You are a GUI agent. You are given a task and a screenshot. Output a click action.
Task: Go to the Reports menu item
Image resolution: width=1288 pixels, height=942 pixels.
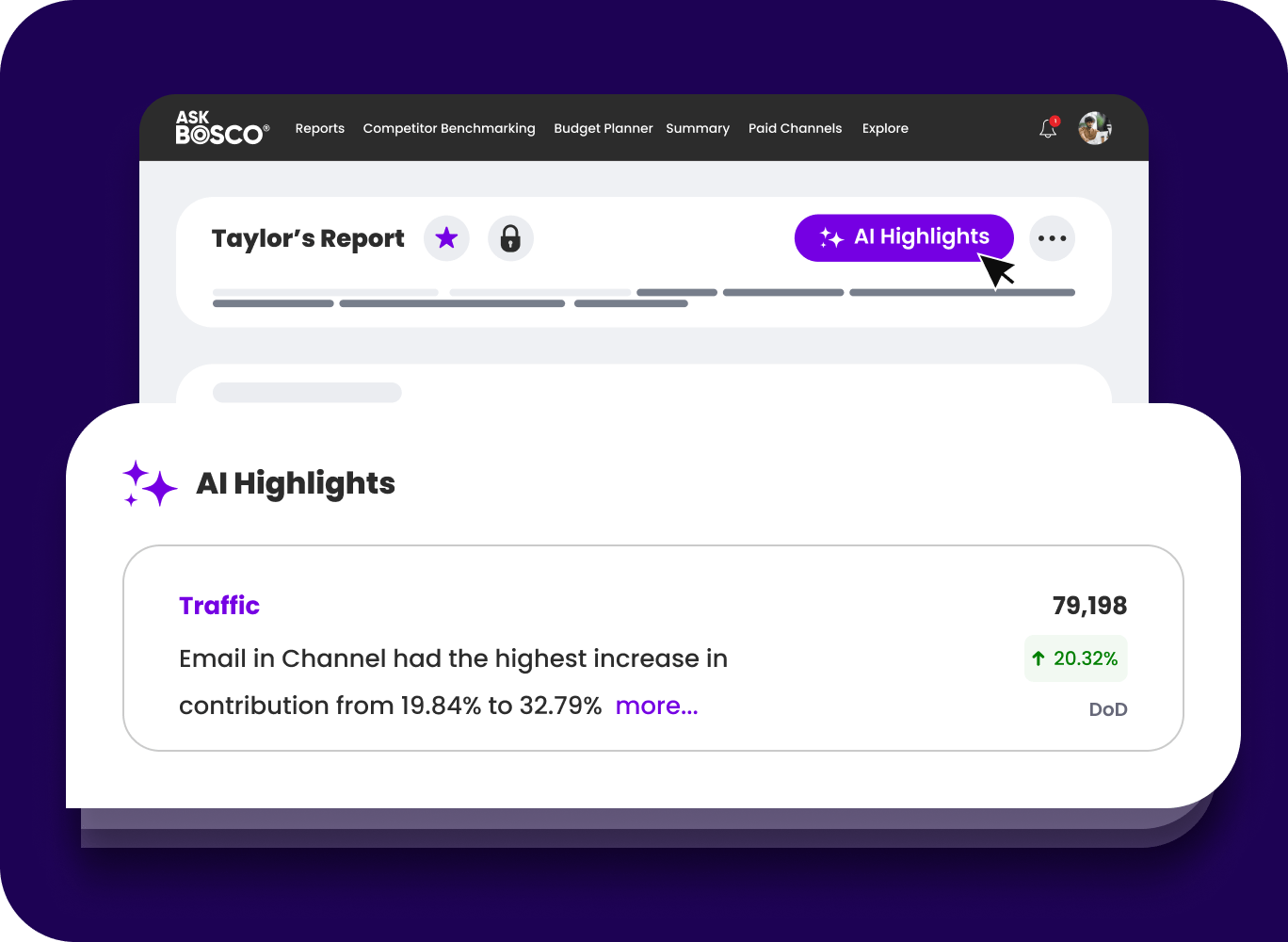point(319,129)
